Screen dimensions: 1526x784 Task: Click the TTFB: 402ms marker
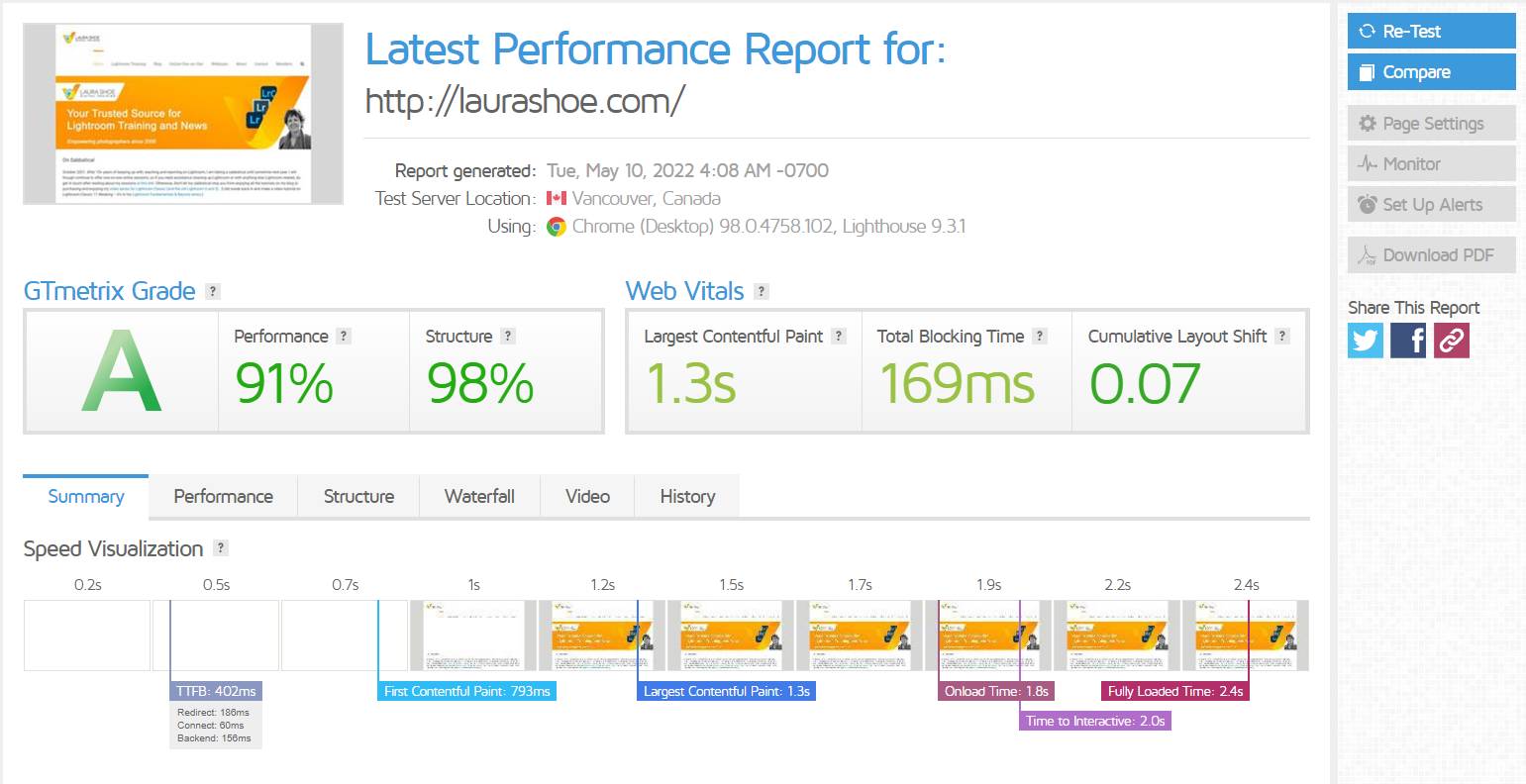[x=216, y=691]
